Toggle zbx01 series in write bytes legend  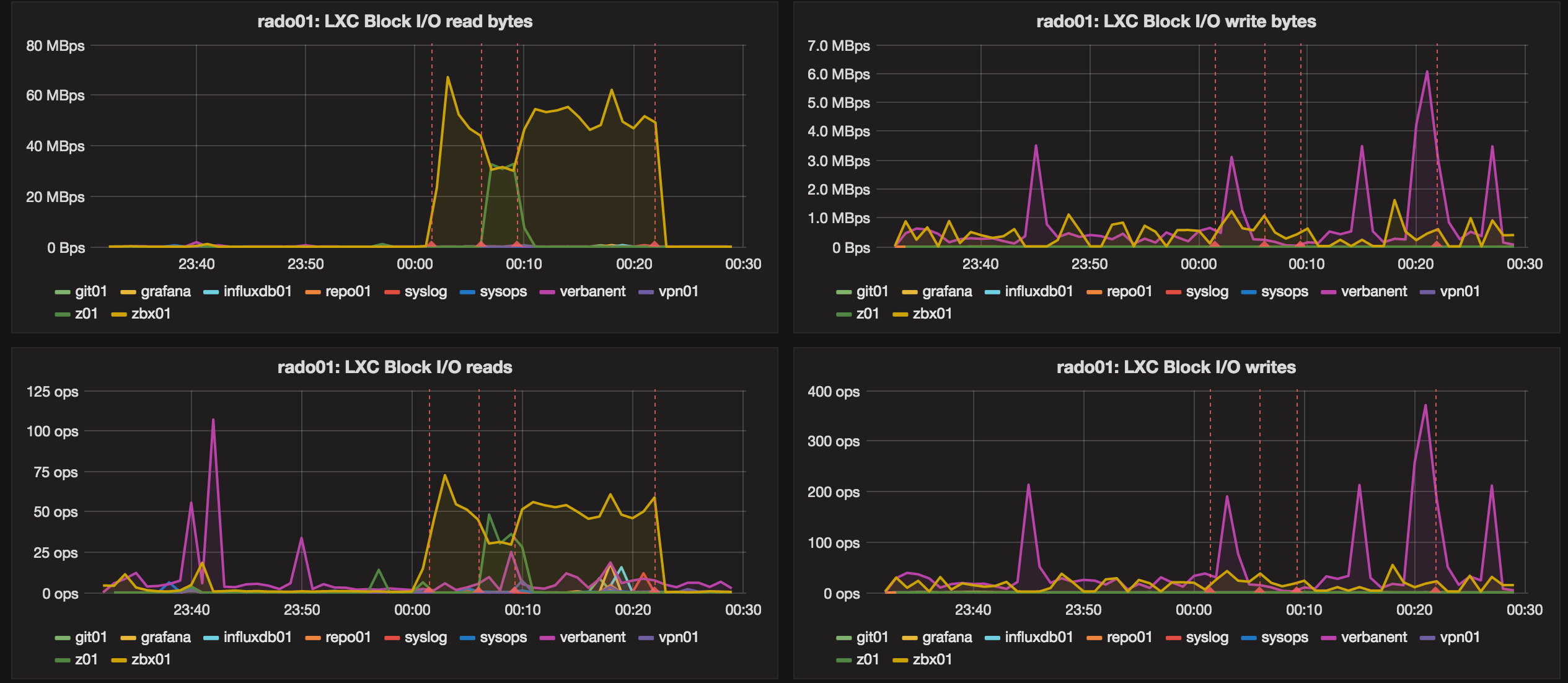pyautogui.click(x=932, y=314)
